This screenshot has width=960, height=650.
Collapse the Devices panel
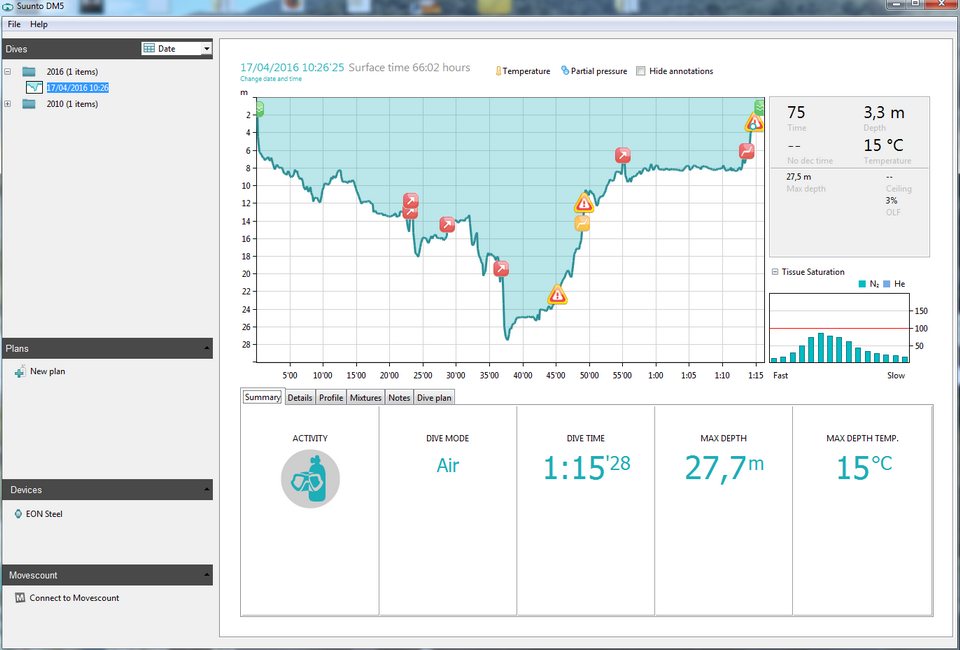click(x=206, y=490)
